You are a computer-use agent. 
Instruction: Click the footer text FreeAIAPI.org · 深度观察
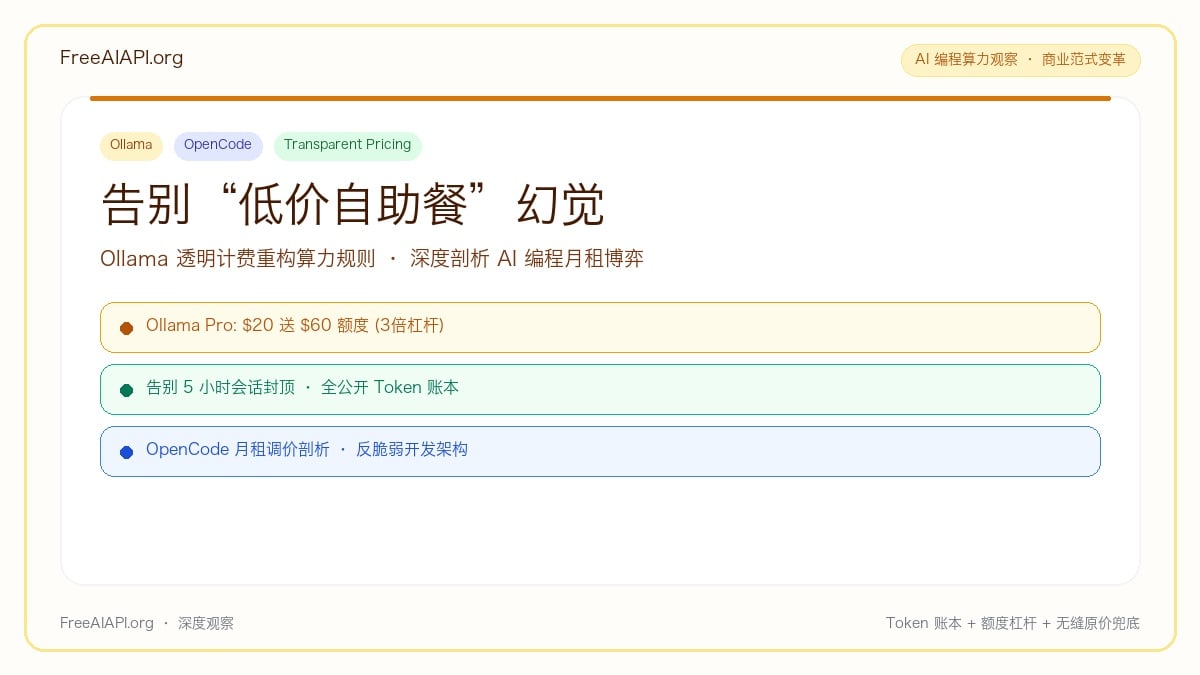(x=147, y=623)
